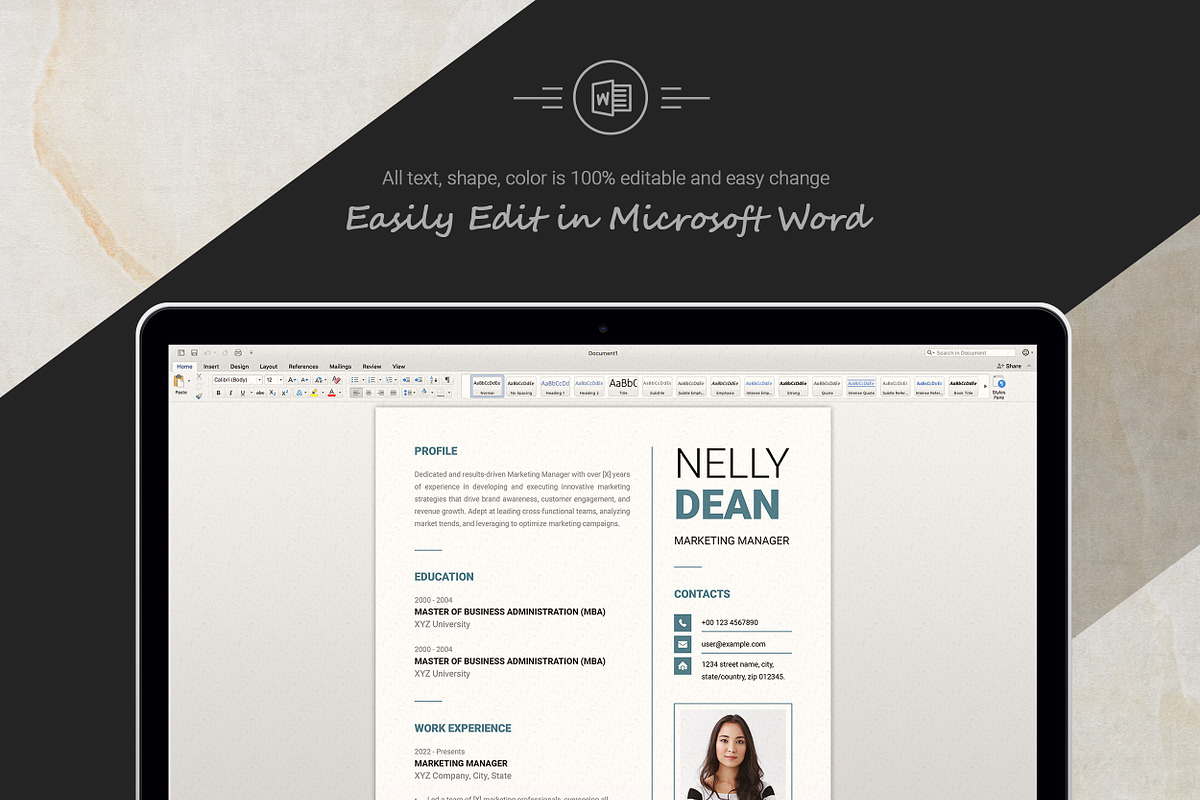Click the bulleted list icon

pyautogui.click(x=356, y=380)
